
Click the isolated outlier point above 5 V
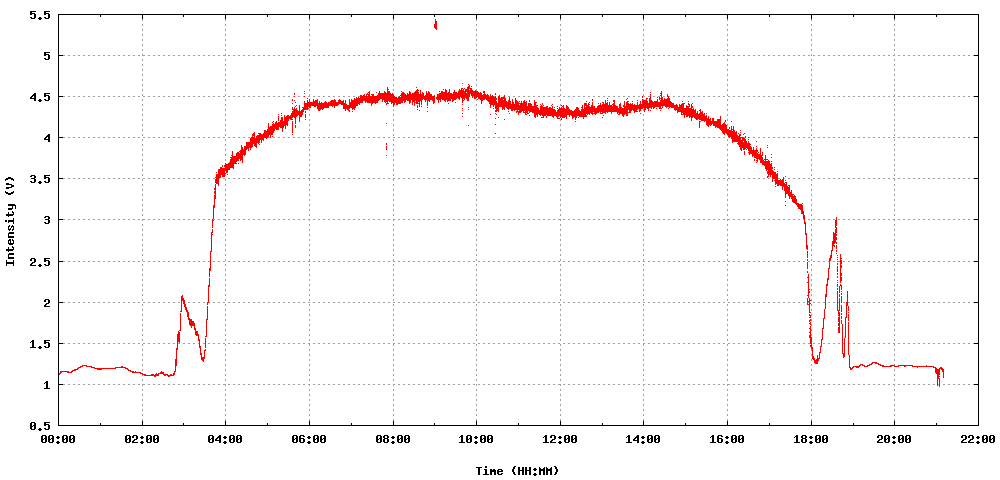pyautogui.click(x=436, y=24)
